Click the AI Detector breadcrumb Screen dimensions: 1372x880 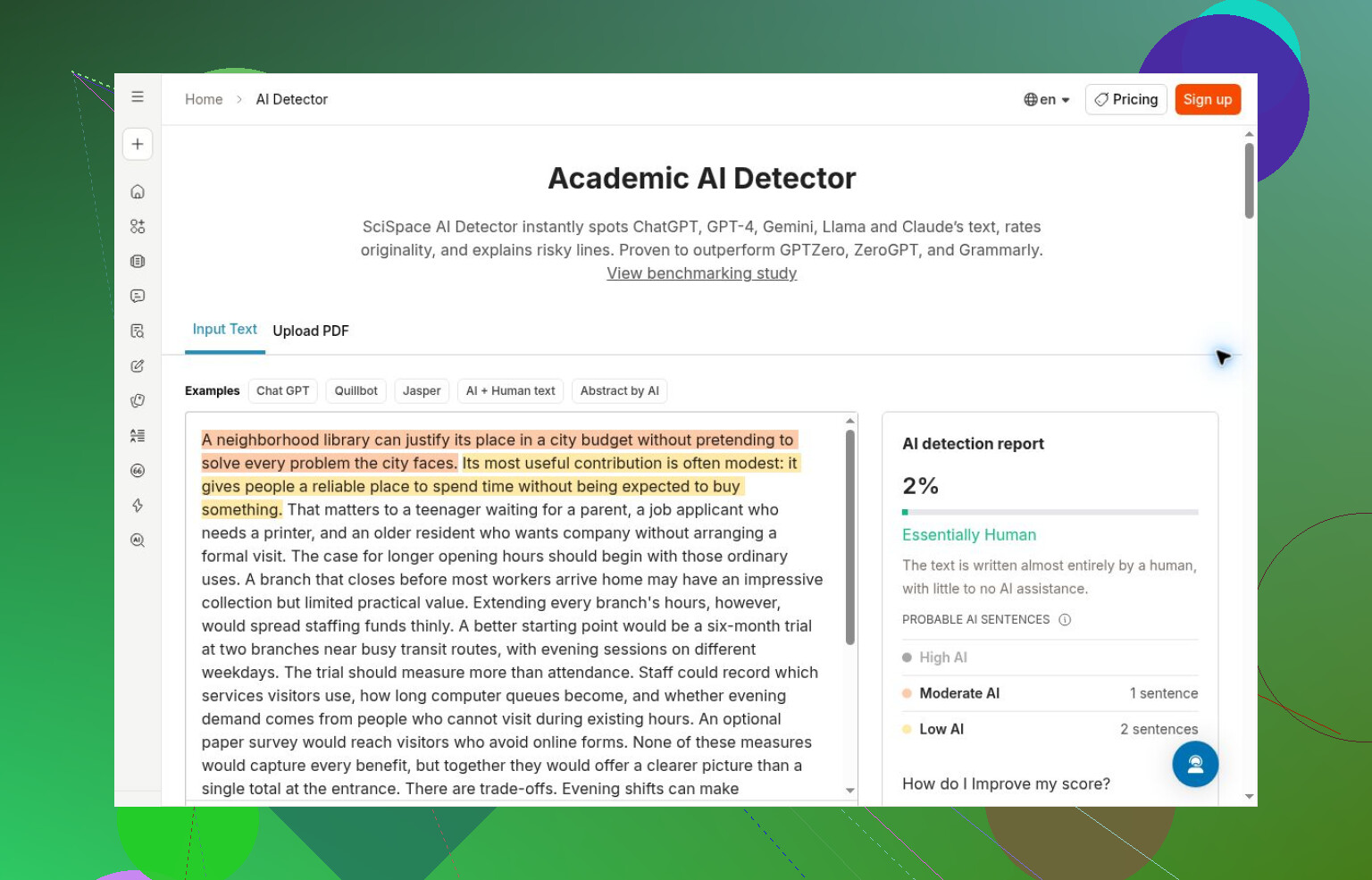pos(292,99)
